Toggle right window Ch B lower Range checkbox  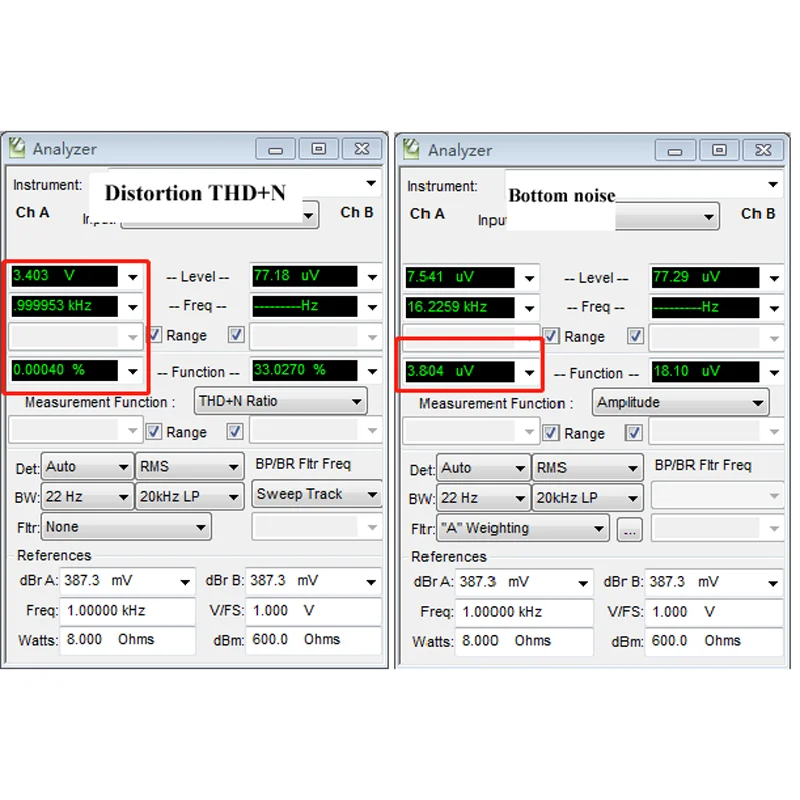634,433
